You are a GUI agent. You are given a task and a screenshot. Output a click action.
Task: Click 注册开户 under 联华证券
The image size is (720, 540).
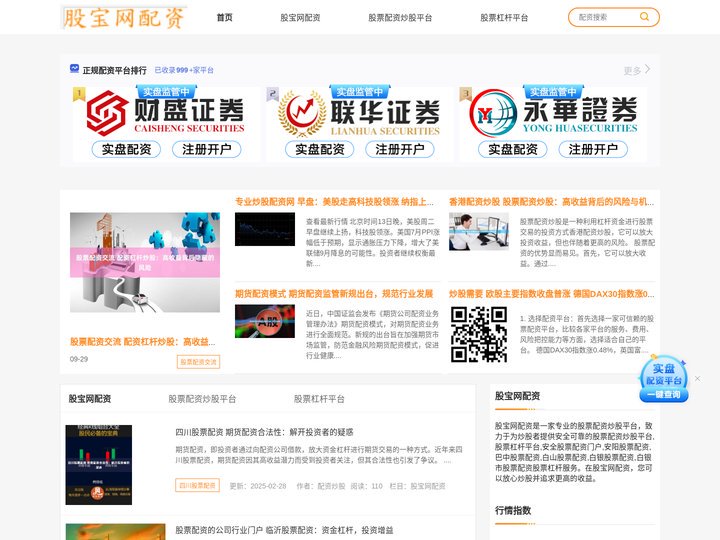(x=400, y=149)
